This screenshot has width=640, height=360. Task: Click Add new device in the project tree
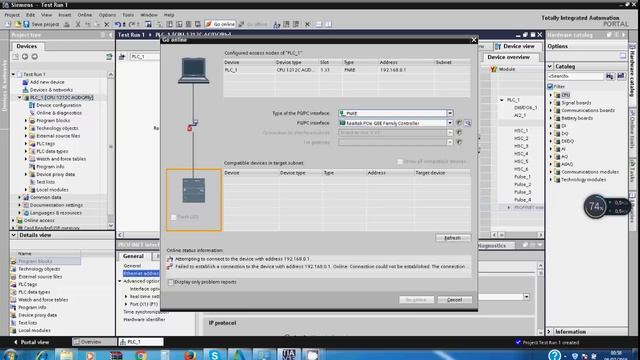(47, 82)
